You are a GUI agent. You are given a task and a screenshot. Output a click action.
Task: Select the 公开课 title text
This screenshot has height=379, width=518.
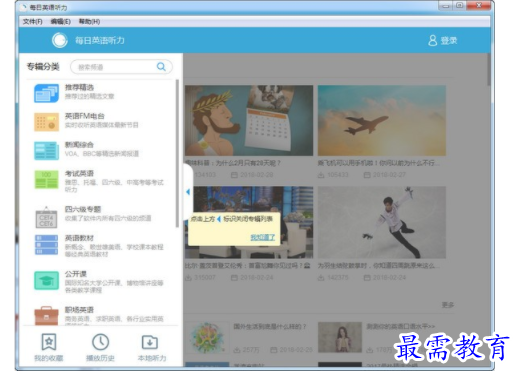76,274
